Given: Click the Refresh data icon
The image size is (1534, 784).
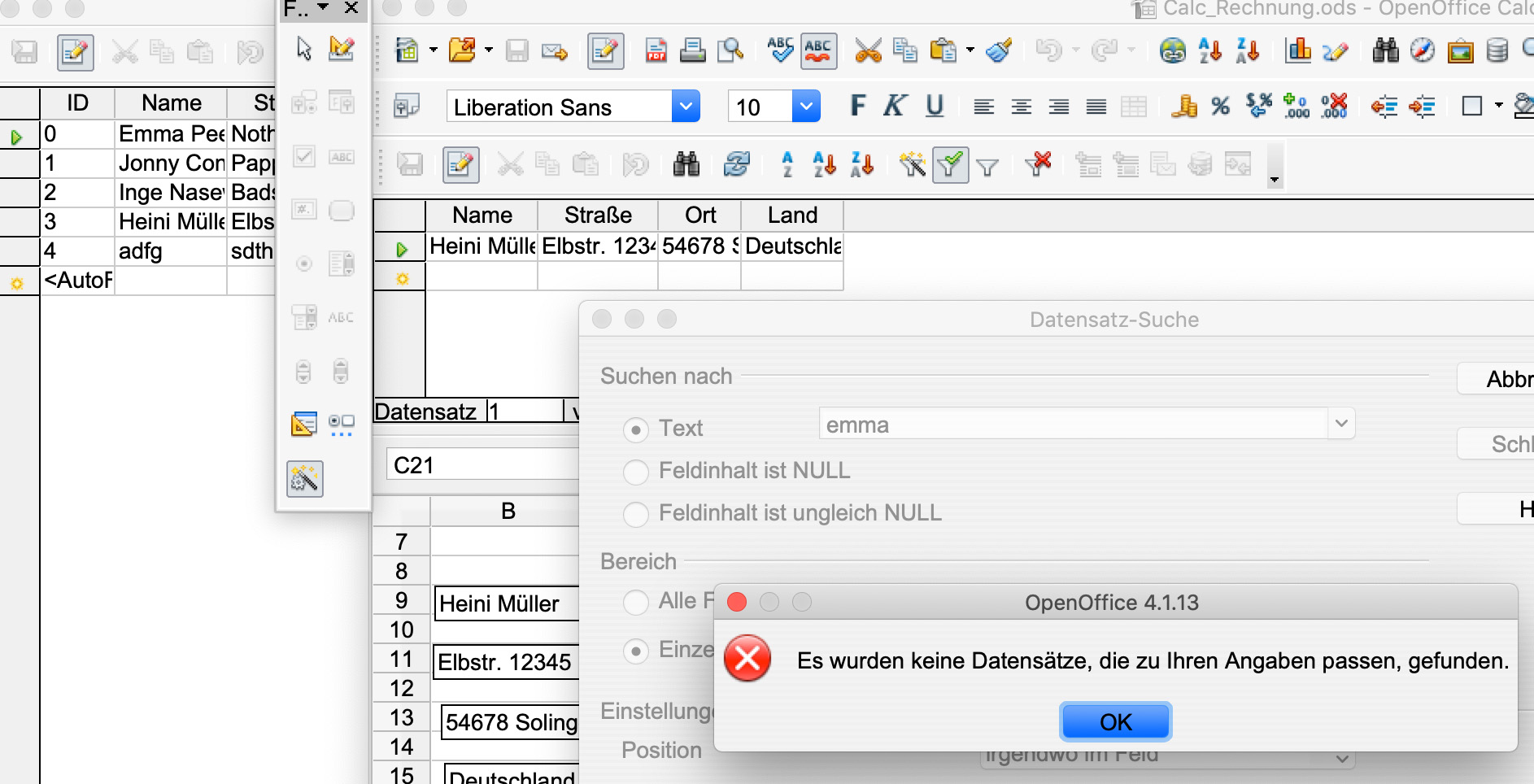Looking at the screenshot, I should (x=736, y=164).
